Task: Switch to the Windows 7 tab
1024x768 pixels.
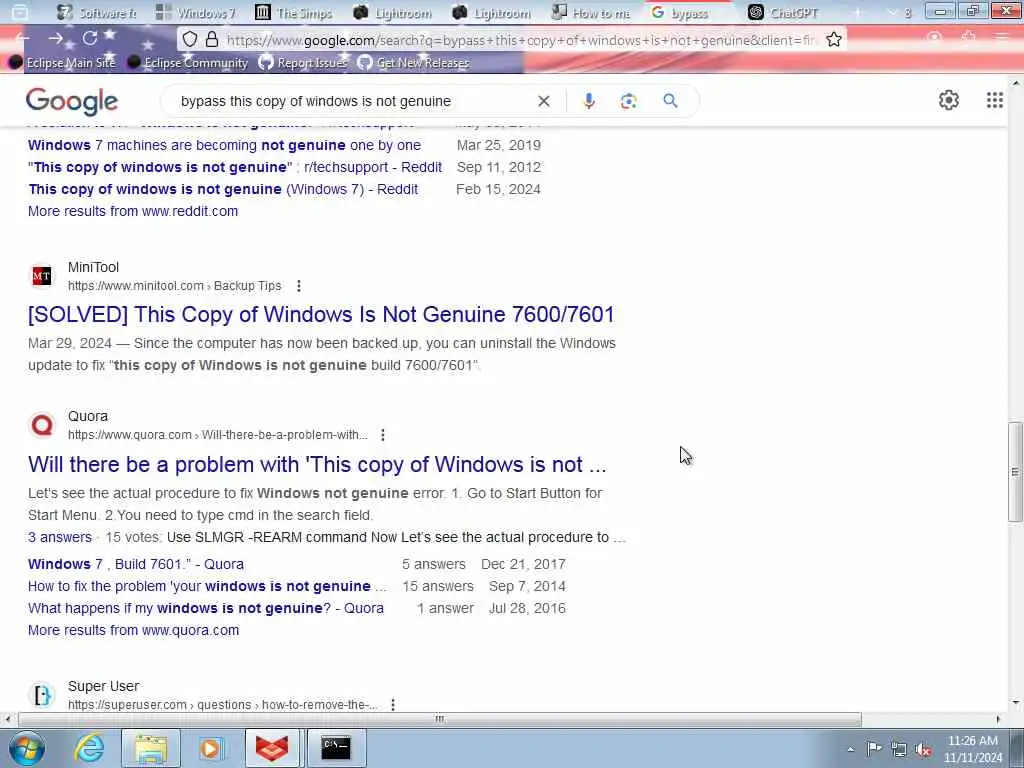Action: pos(196,12)
